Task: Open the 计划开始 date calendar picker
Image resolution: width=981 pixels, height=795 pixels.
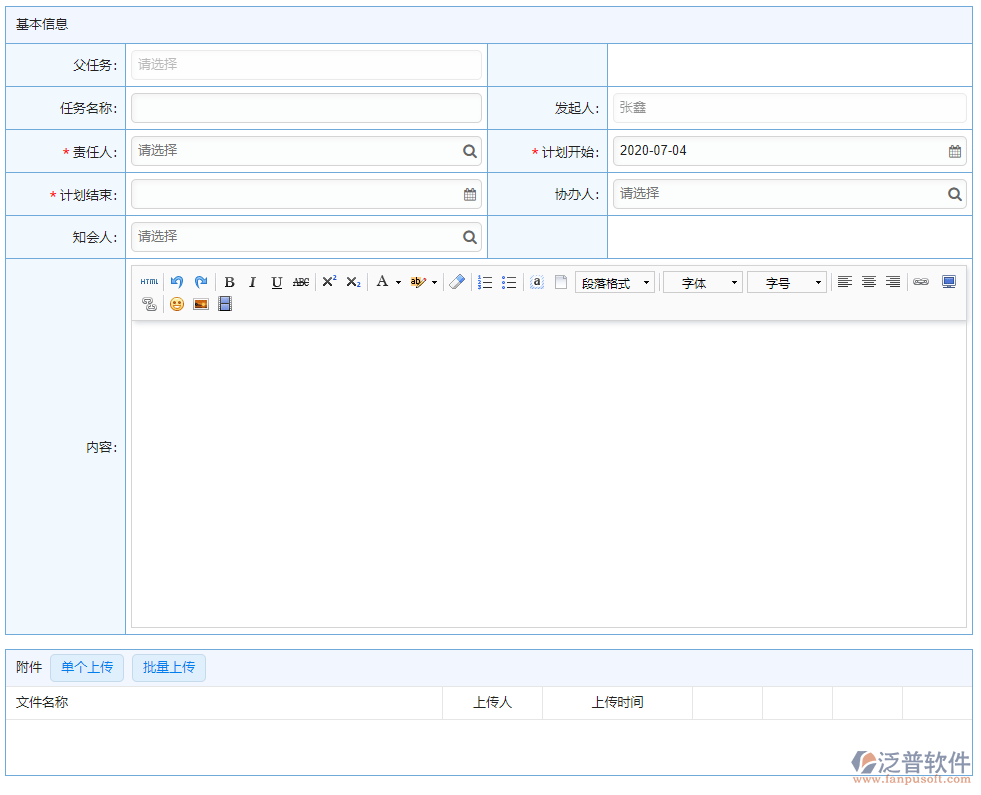Action: click(x=955, y=150)
